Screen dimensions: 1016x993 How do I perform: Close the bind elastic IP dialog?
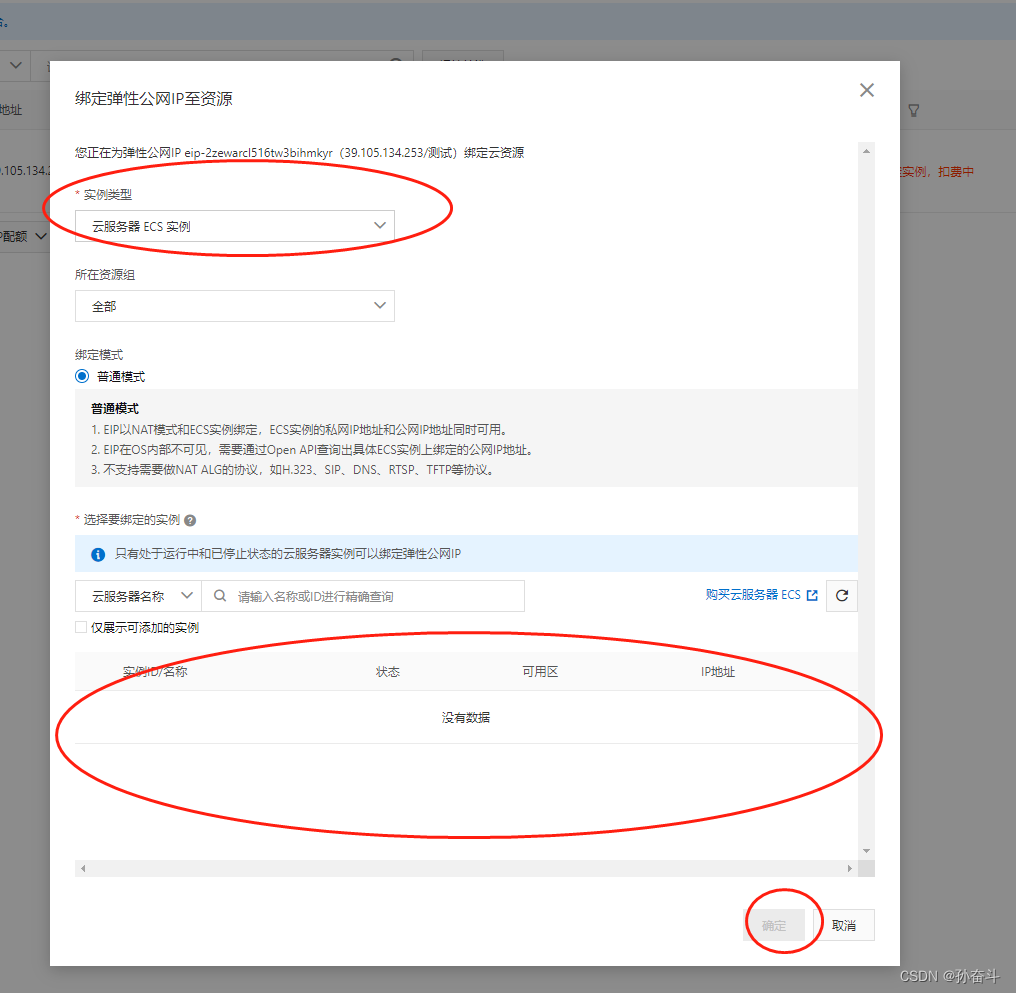pyautogui.click(x=866, y=90)
